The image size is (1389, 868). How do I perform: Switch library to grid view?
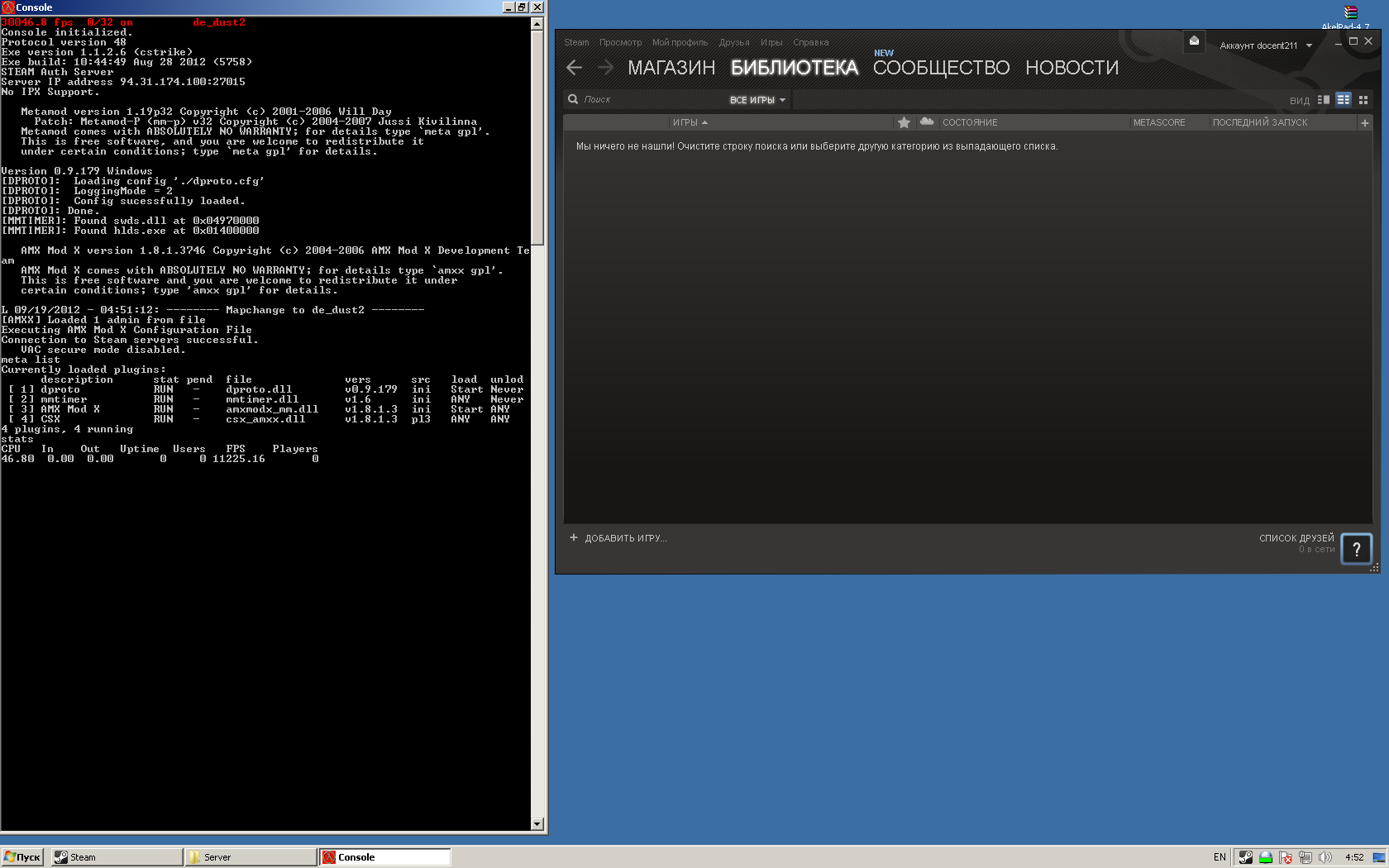click(1363, 100)
